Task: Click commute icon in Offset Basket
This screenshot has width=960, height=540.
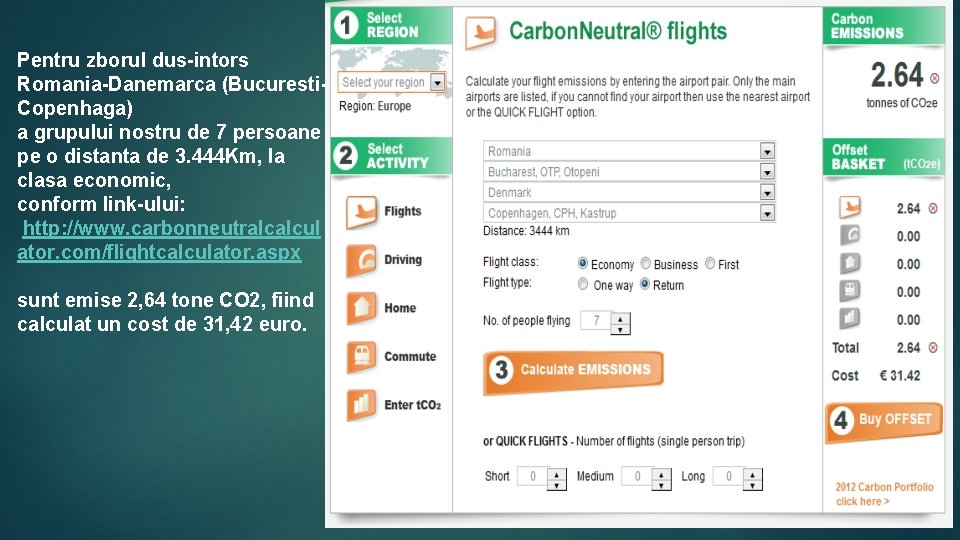Action: tap(850, 291)
